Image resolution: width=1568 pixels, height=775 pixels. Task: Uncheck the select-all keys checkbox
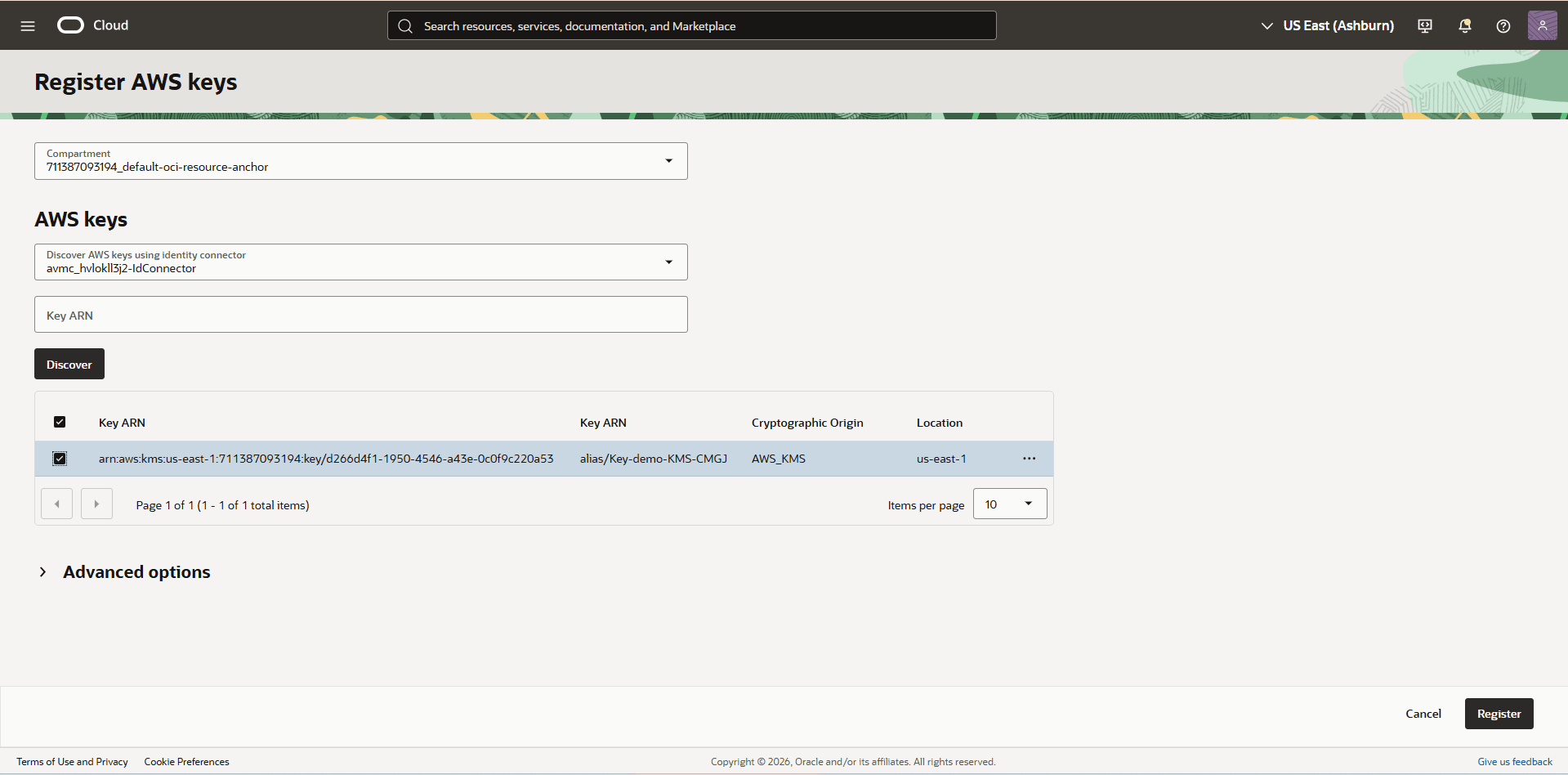click(60, 422)
